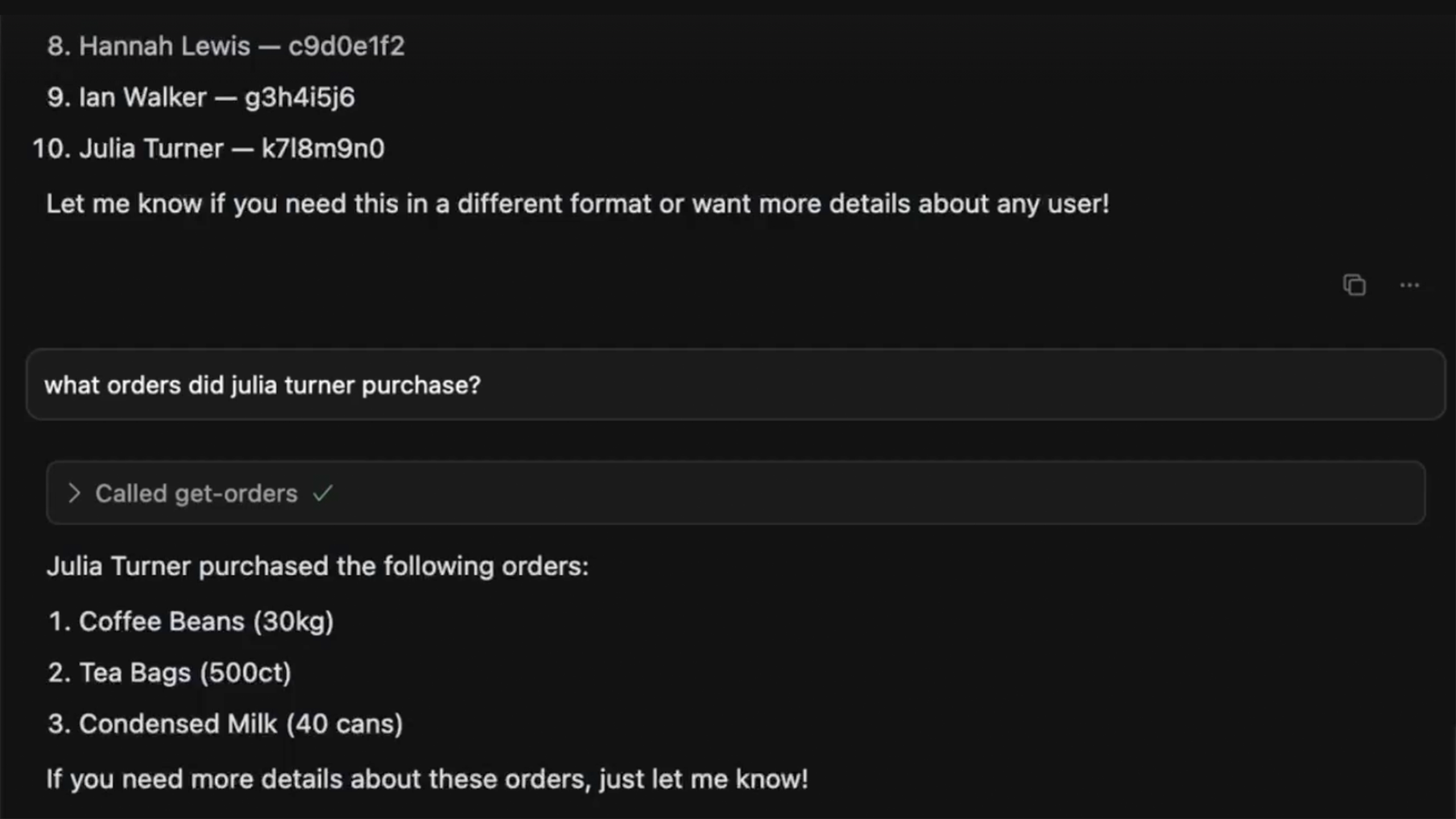1456x819 pixels.
Task: Click the "Let me know if you need" sentence
Action: (x=577, y=204)
